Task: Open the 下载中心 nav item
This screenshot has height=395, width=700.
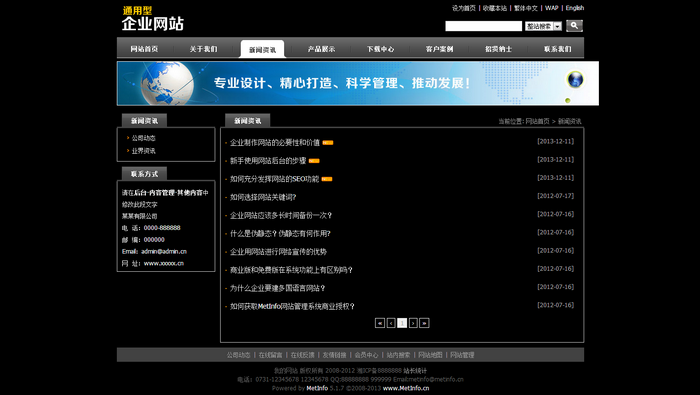Action: tap(380, 49)
